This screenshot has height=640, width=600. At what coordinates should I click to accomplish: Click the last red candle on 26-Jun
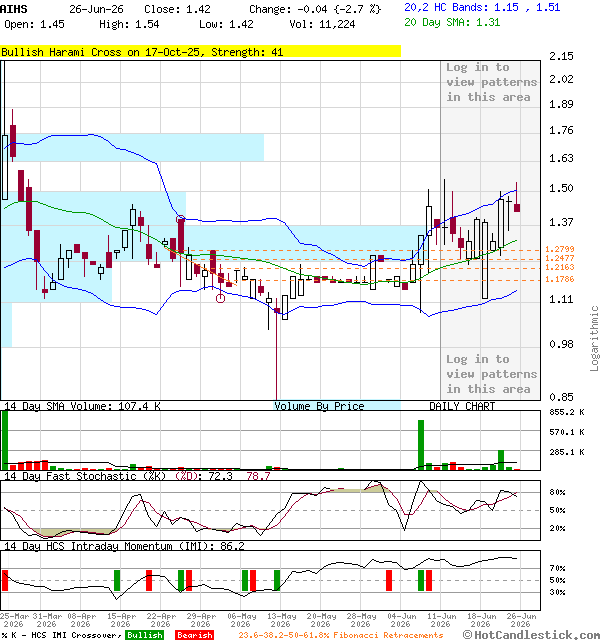pos(517,207)
